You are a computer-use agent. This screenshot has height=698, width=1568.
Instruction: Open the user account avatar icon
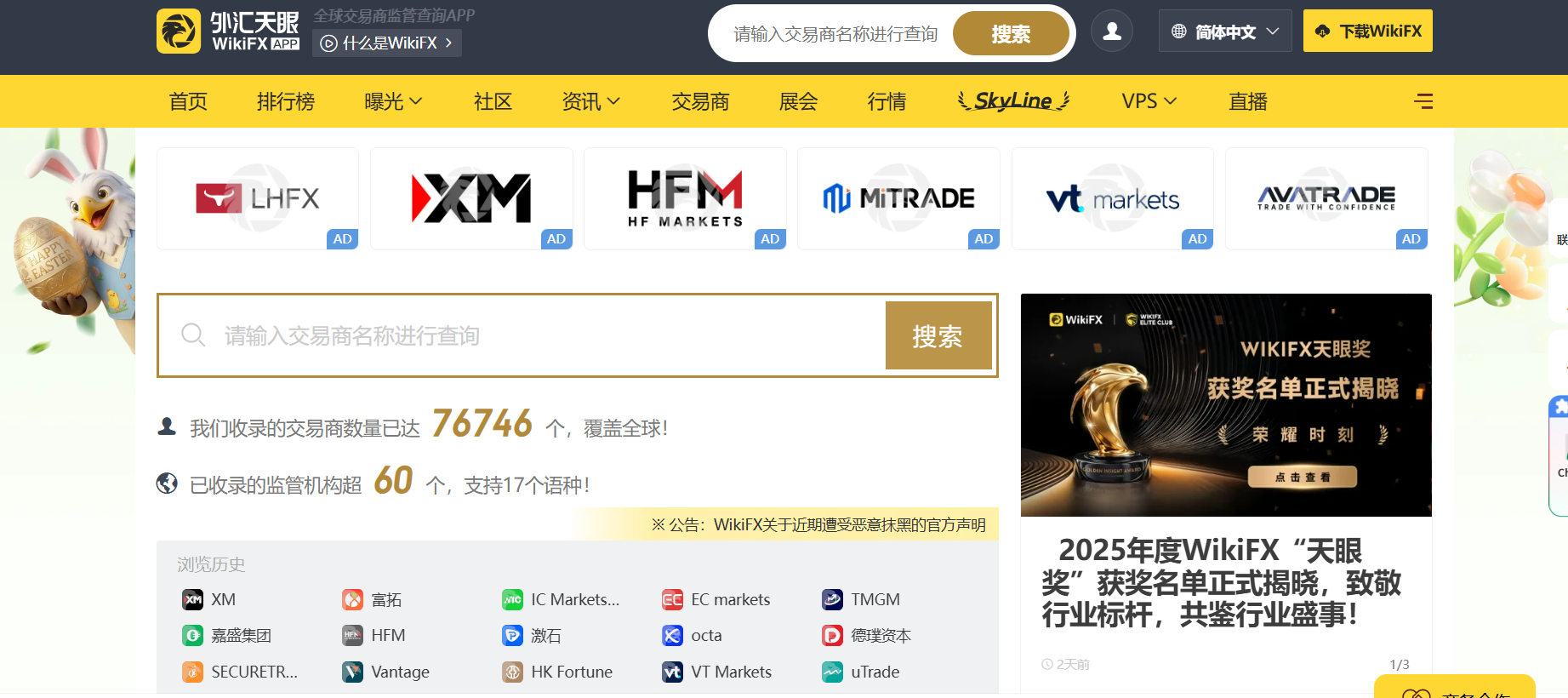pos(1112,31)
